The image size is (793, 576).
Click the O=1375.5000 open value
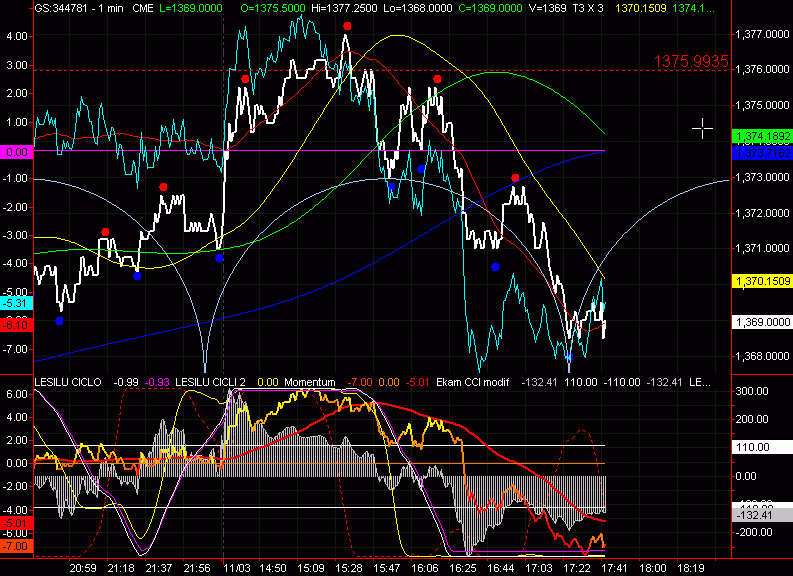point(273,8)
